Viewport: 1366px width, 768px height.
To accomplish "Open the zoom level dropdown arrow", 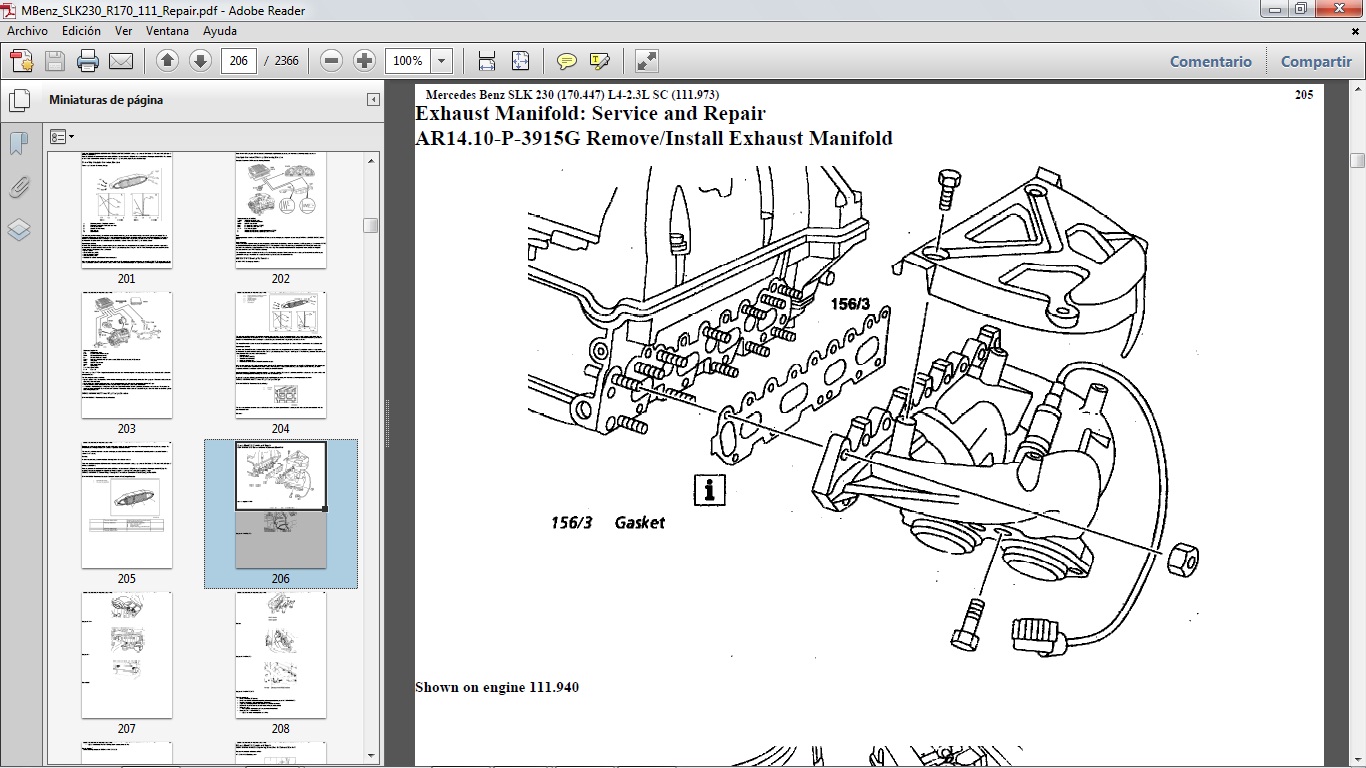I will click(x=442, y=61).
